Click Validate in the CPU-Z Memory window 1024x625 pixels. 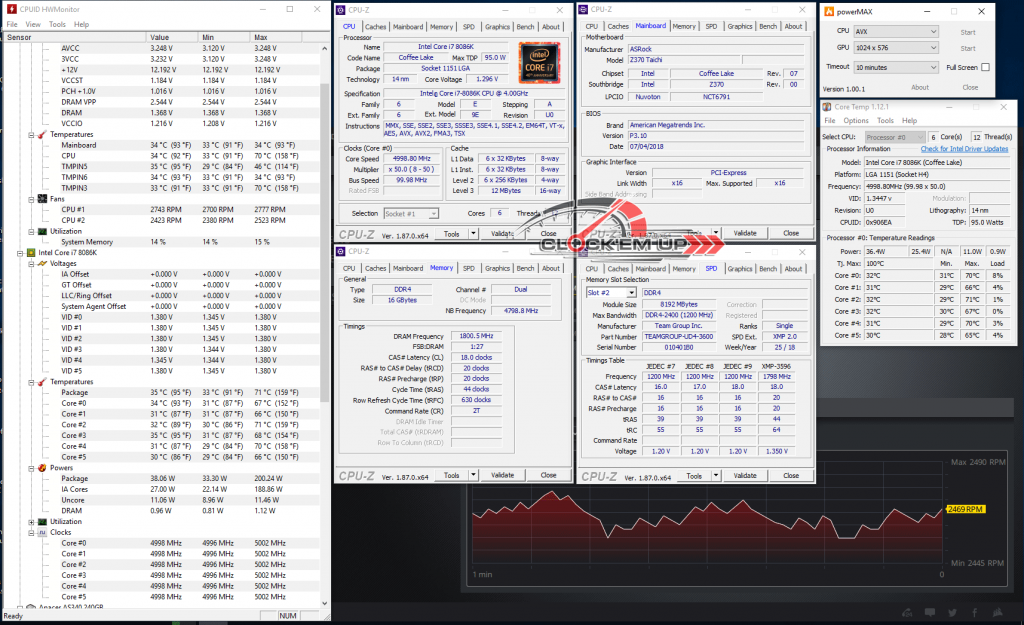coord(502,475)
